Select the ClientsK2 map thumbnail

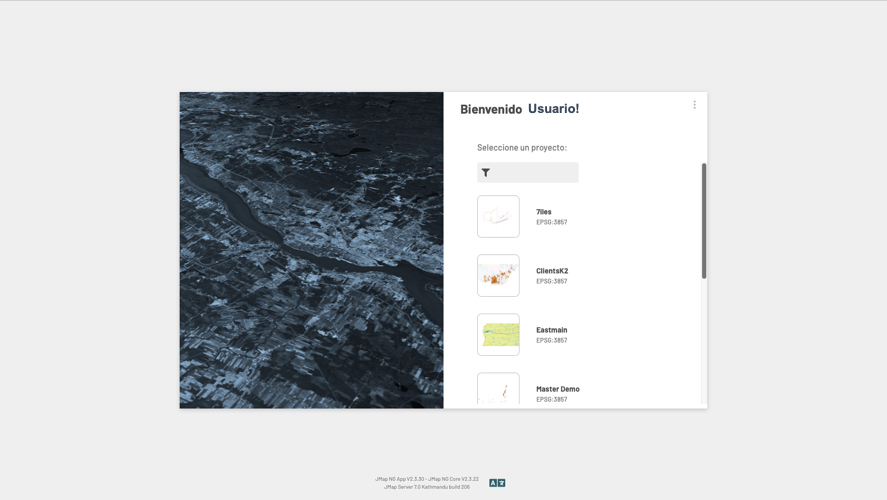click(498, 275)
